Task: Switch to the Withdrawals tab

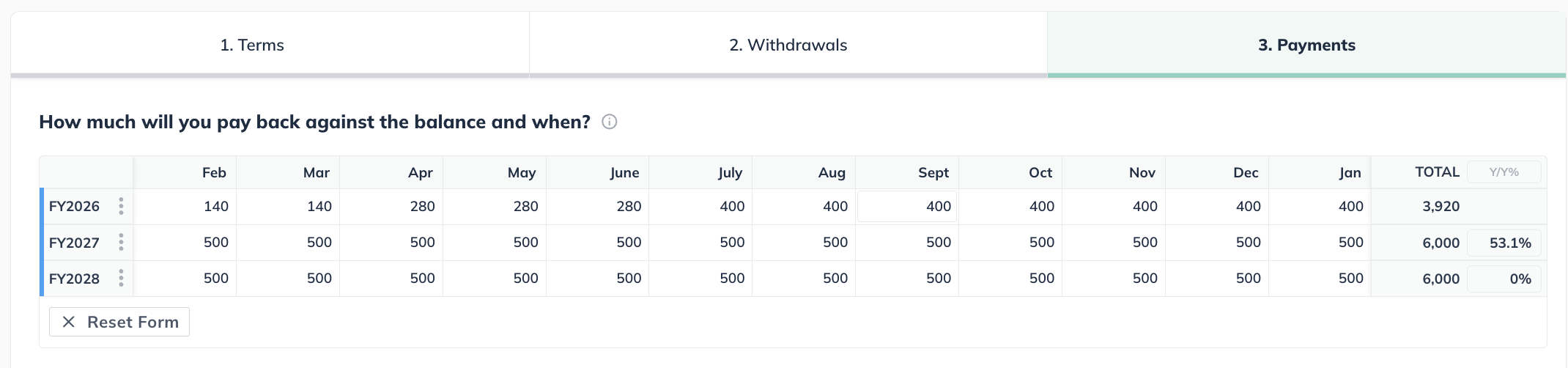Action: click(x=788, y=45)
